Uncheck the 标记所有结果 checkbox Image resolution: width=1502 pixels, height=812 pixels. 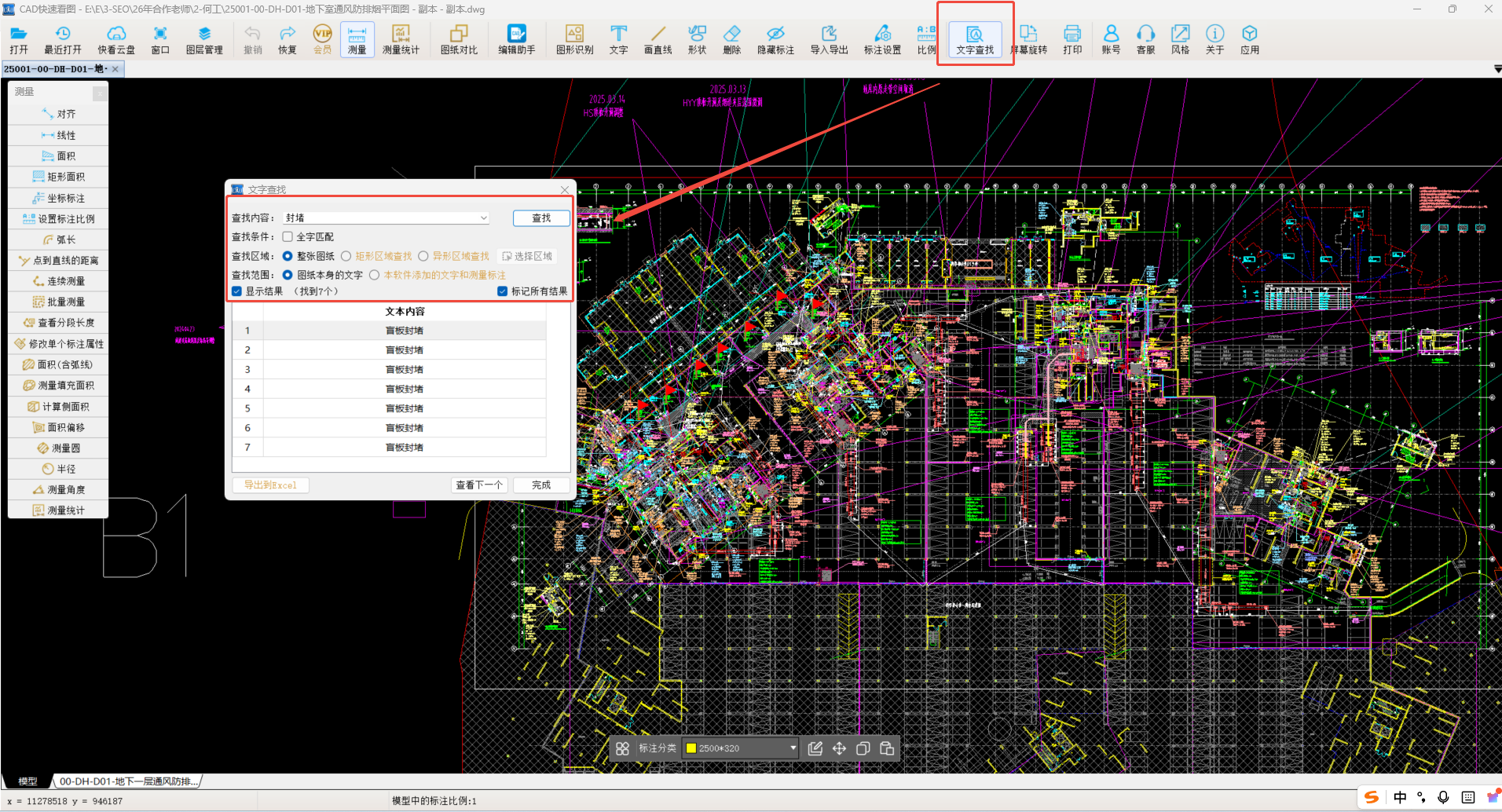(x=503, y=291)
